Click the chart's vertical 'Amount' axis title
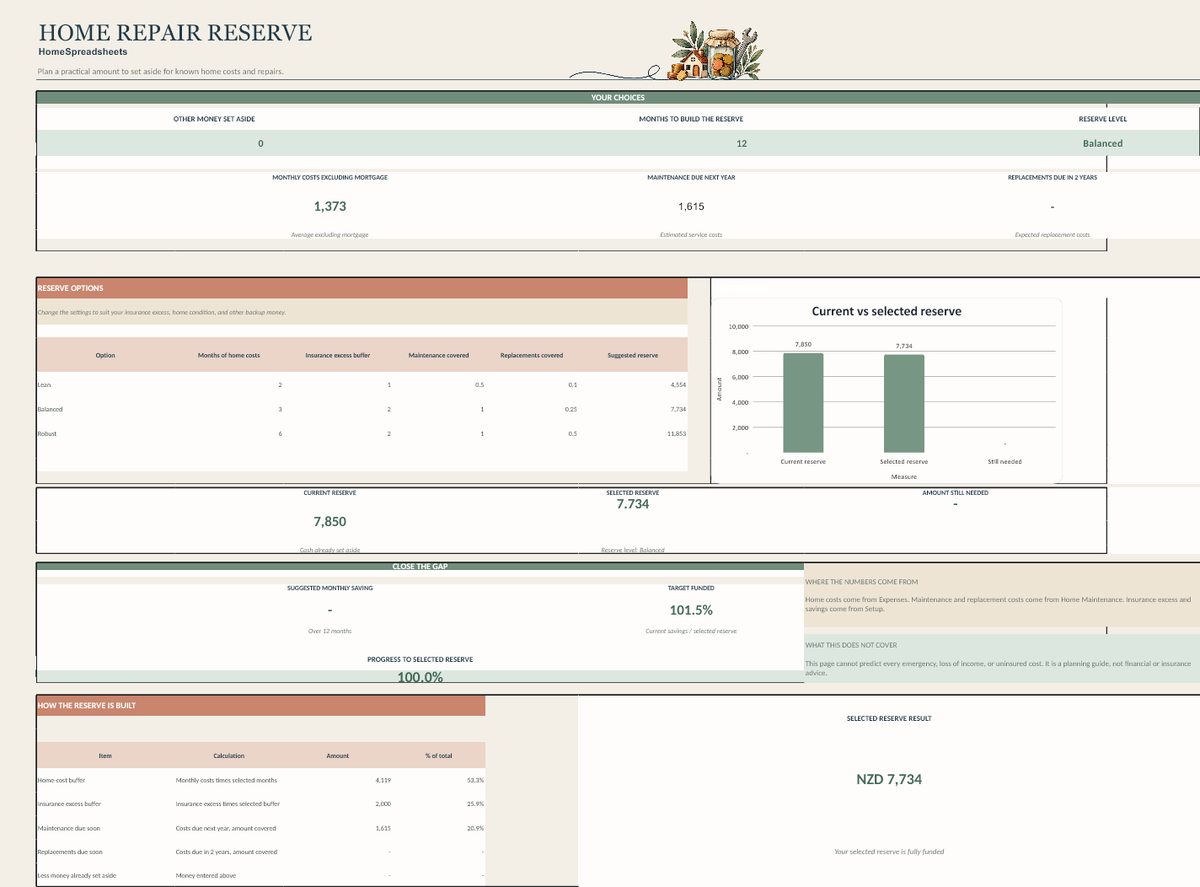The image size is (1200, 887). [x=717, y=389]
